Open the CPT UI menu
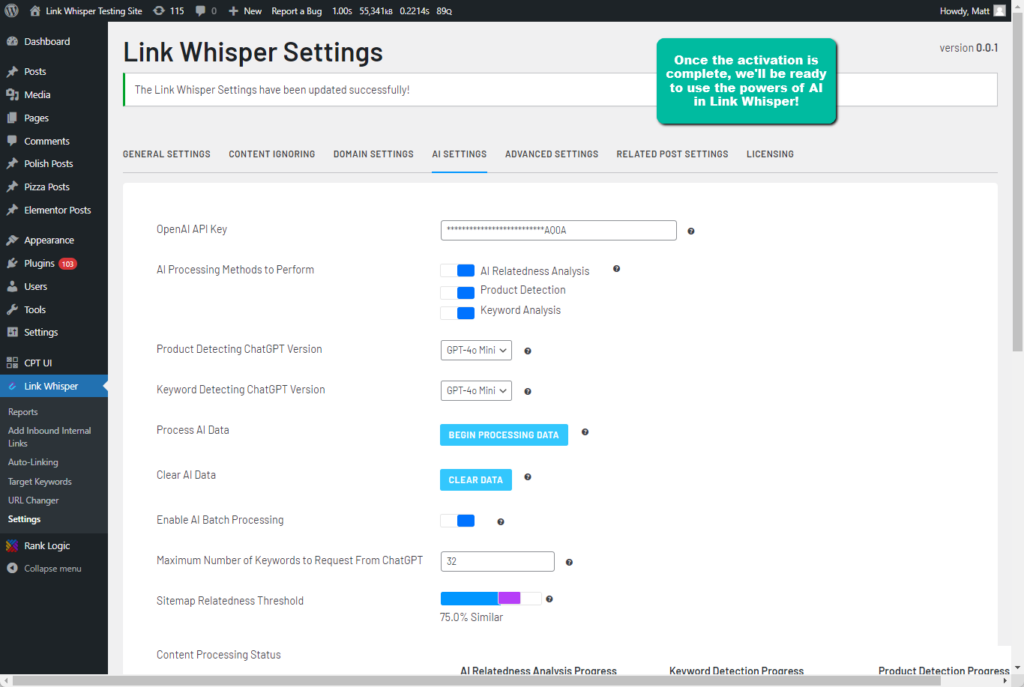1024x687 pixels. 54,362
